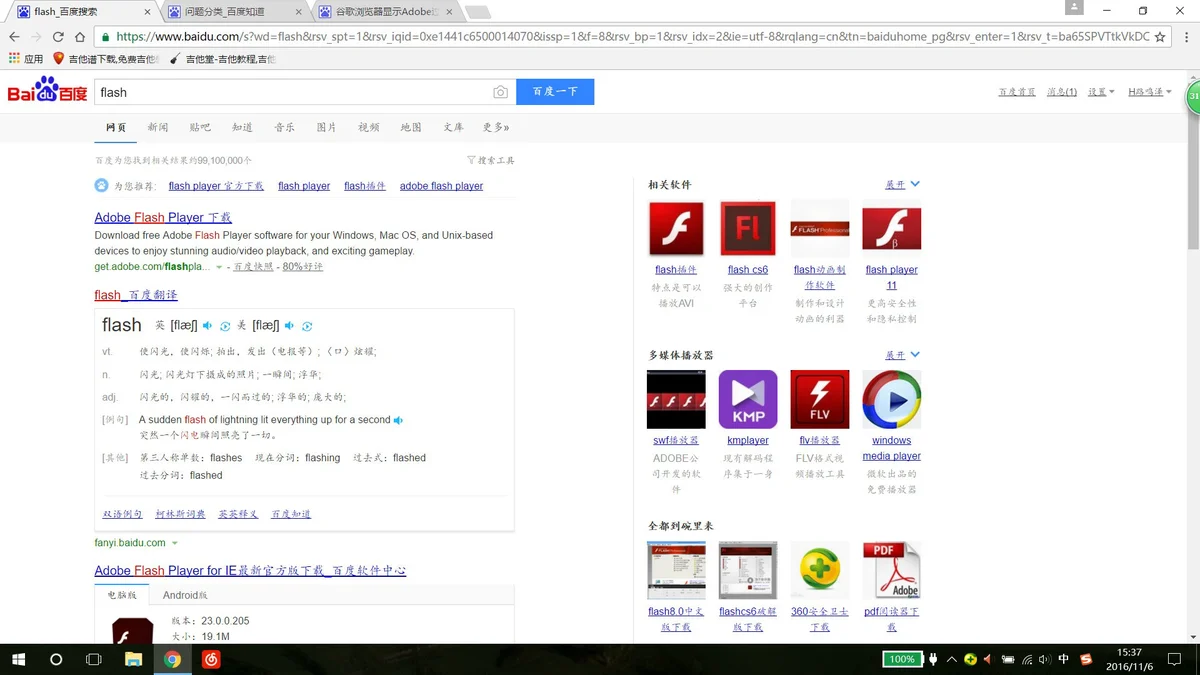Open 应用 apps shortcut in bookmarks bar
The width and height of the screenshot is (1200, 675).
pos(26,59)
